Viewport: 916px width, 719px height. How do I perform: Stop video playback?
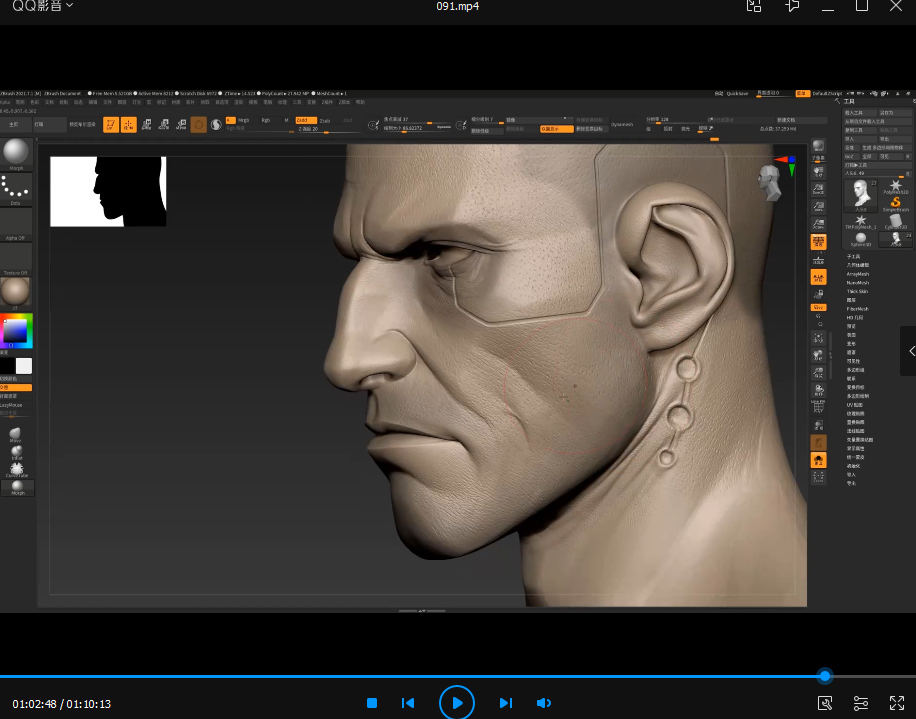[x=372, y=703]
